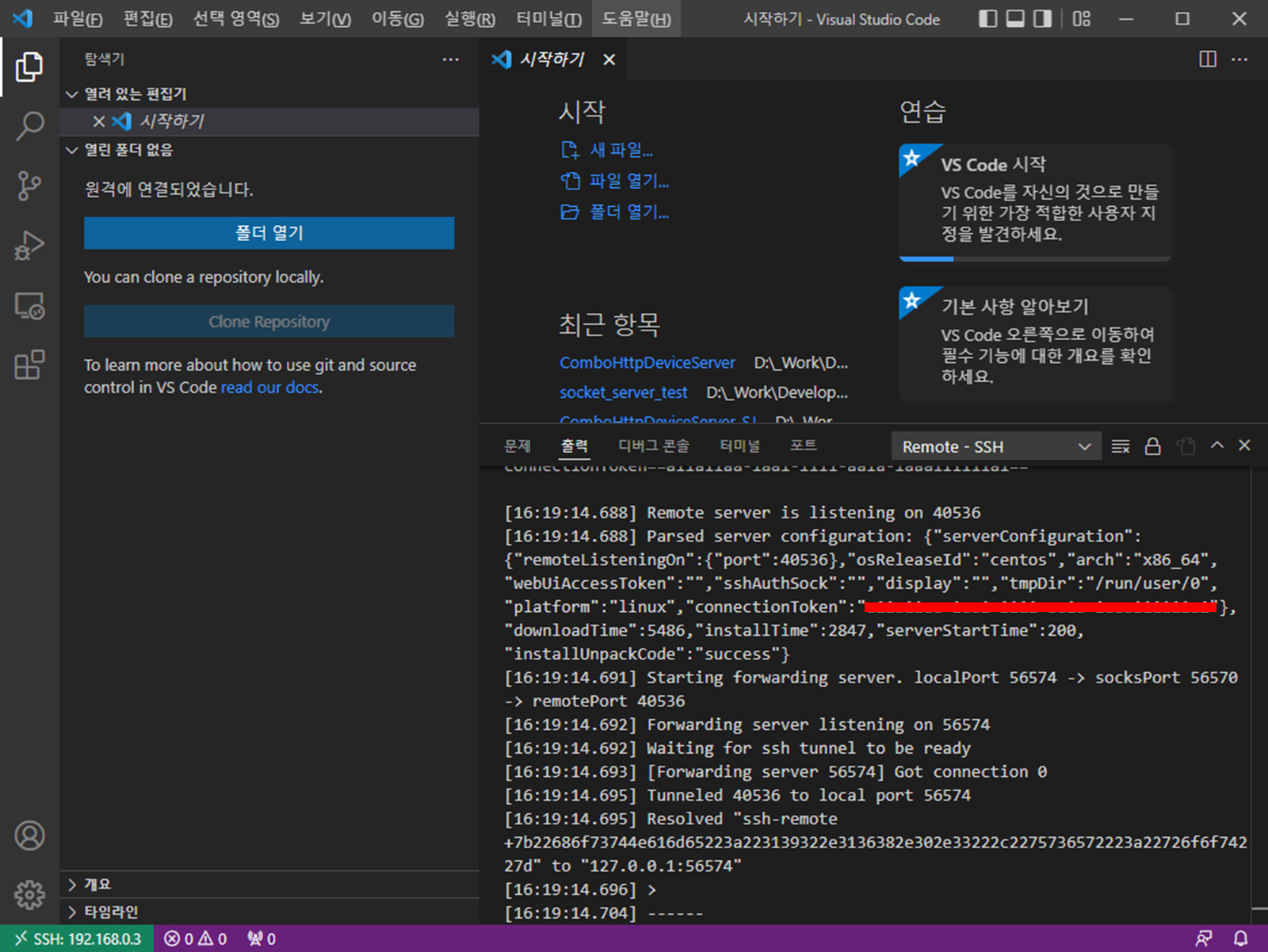
Task: Open the VS Code 시작 walkthrough card
Action: (1035, 201)
